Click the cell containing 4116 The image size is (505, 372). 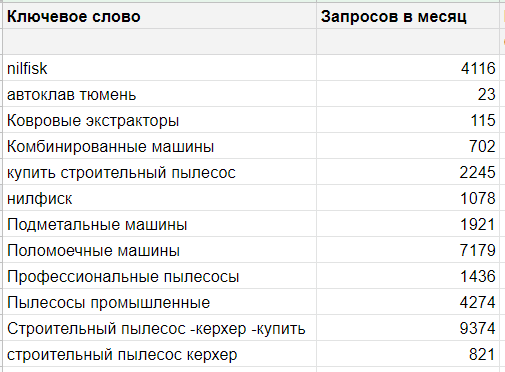[x=408, y=68]
